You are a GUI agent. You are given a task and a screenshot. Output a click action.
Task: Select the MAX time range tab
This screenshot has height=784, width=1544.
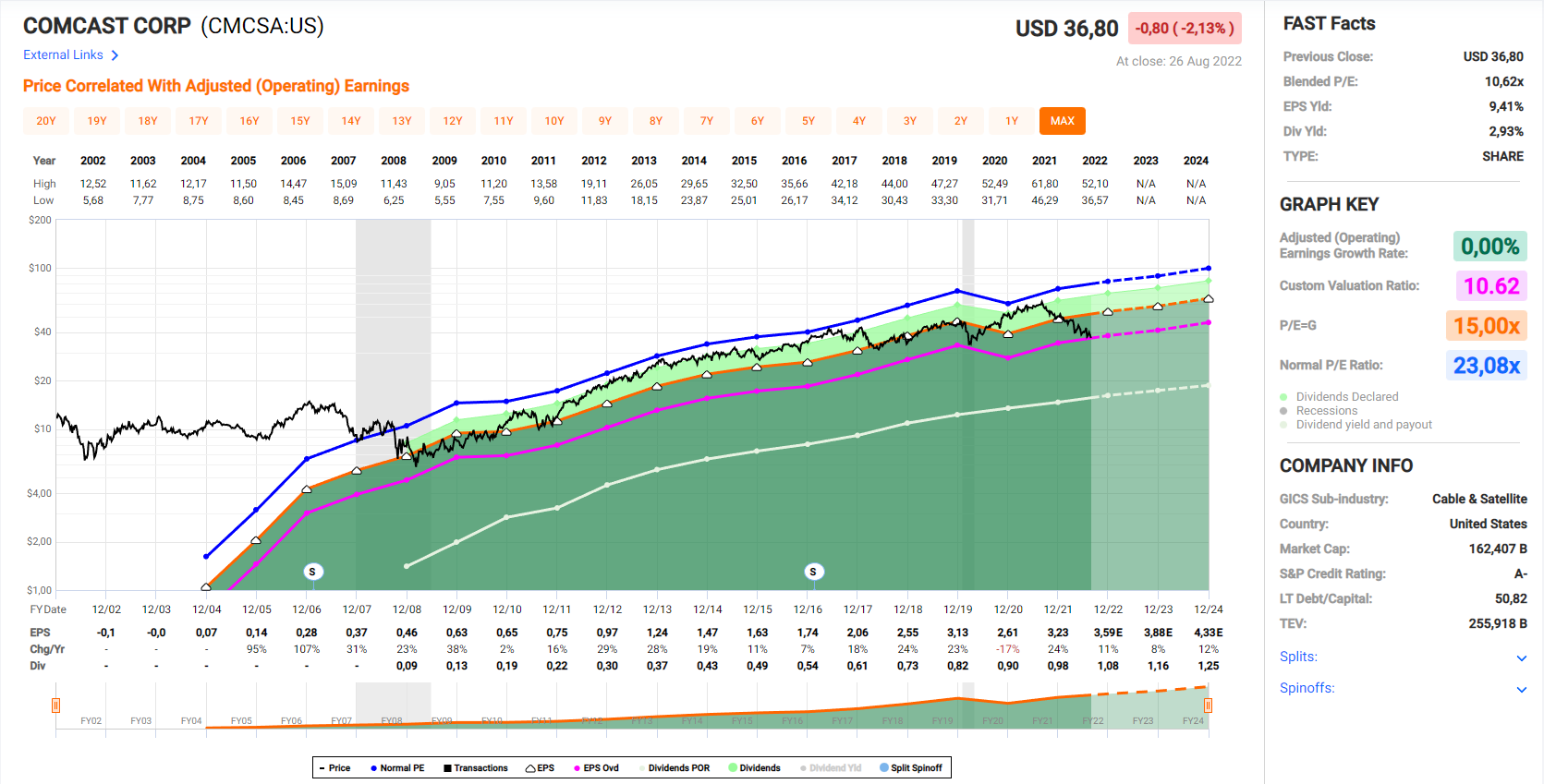(1062, 121)
